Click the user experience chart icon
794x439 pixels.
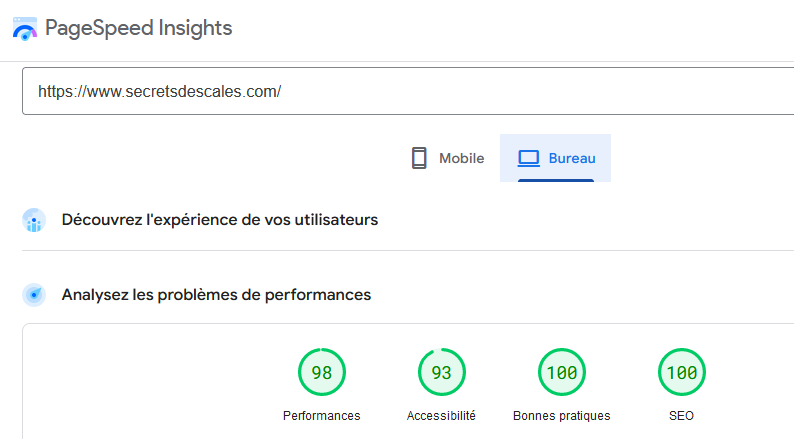click(x=34, y=220)
